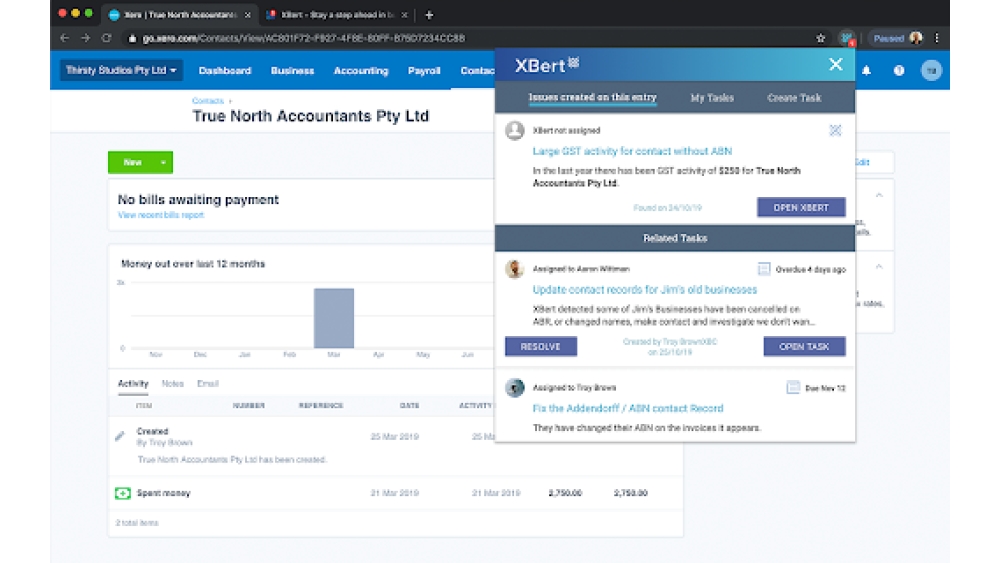1000x563 pixels.
Task: Collapse the lower right side panel chevron
Action: tap(879, 267)
